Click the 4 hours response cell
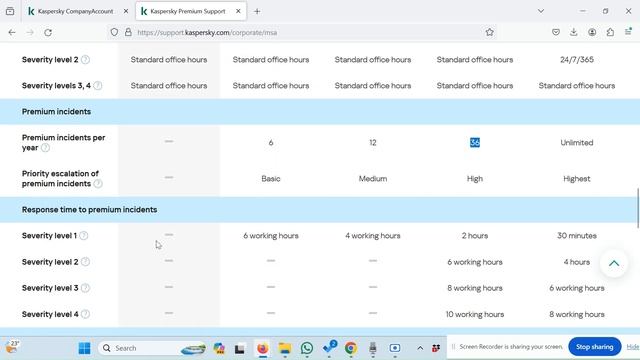Screen dimensions: 640x360 coord(577,262)
